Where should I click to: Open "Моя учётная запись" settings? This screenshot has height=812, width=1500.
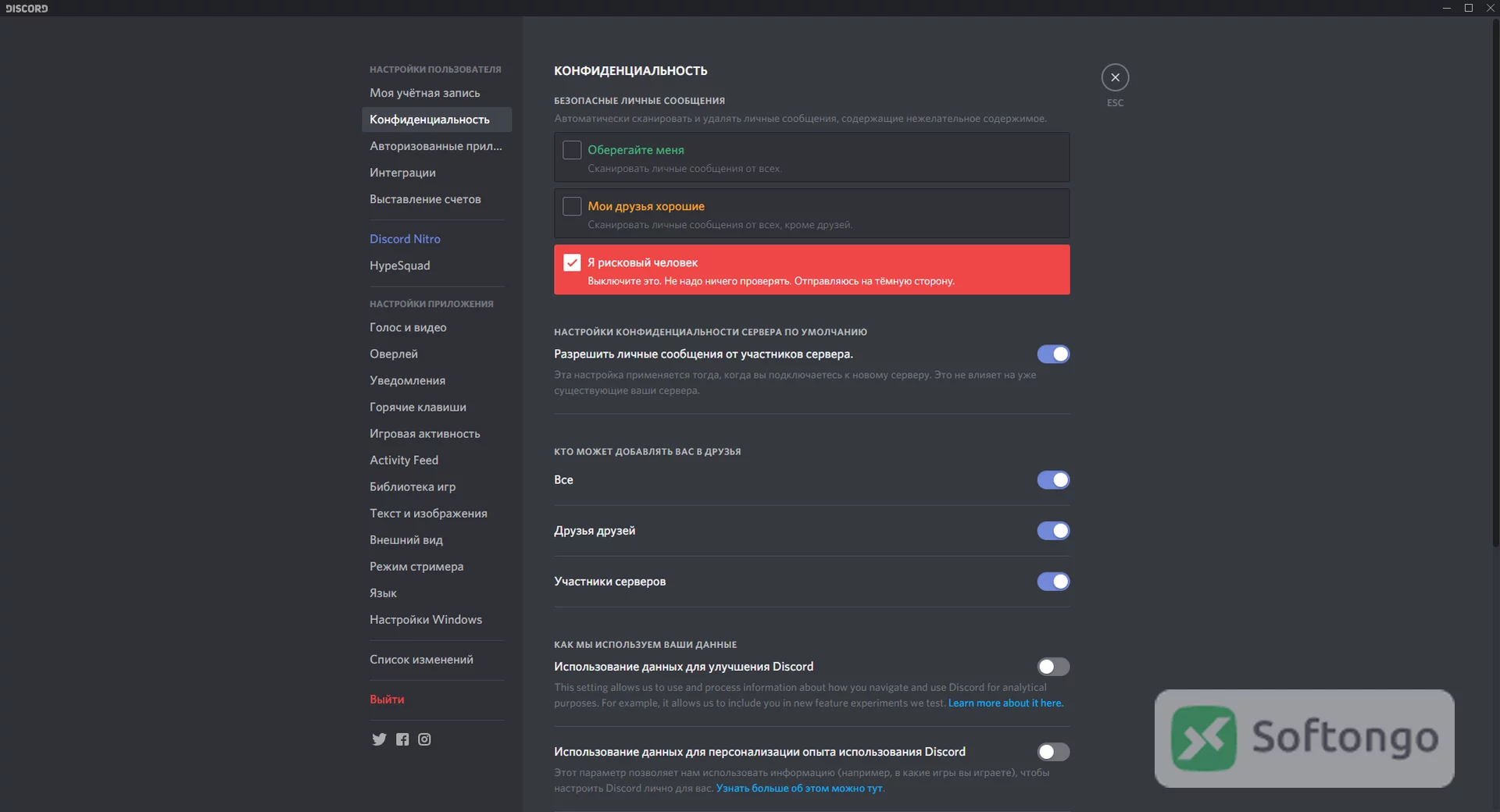[x=437, y=93]
